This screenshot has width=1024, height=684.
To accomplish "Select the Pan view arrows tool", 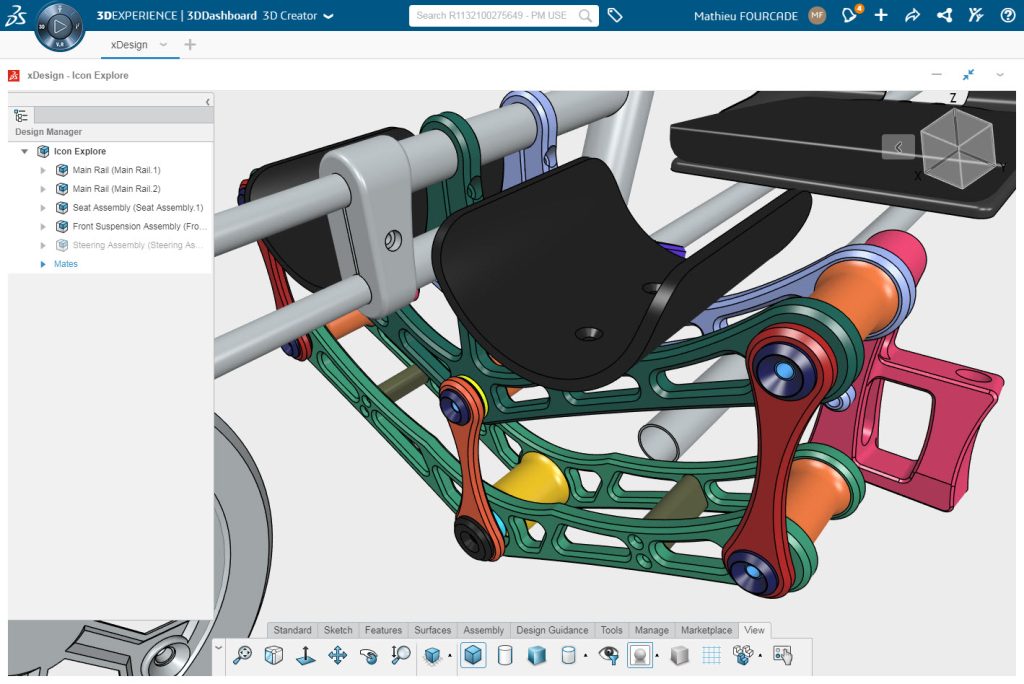I will [337, 655].
